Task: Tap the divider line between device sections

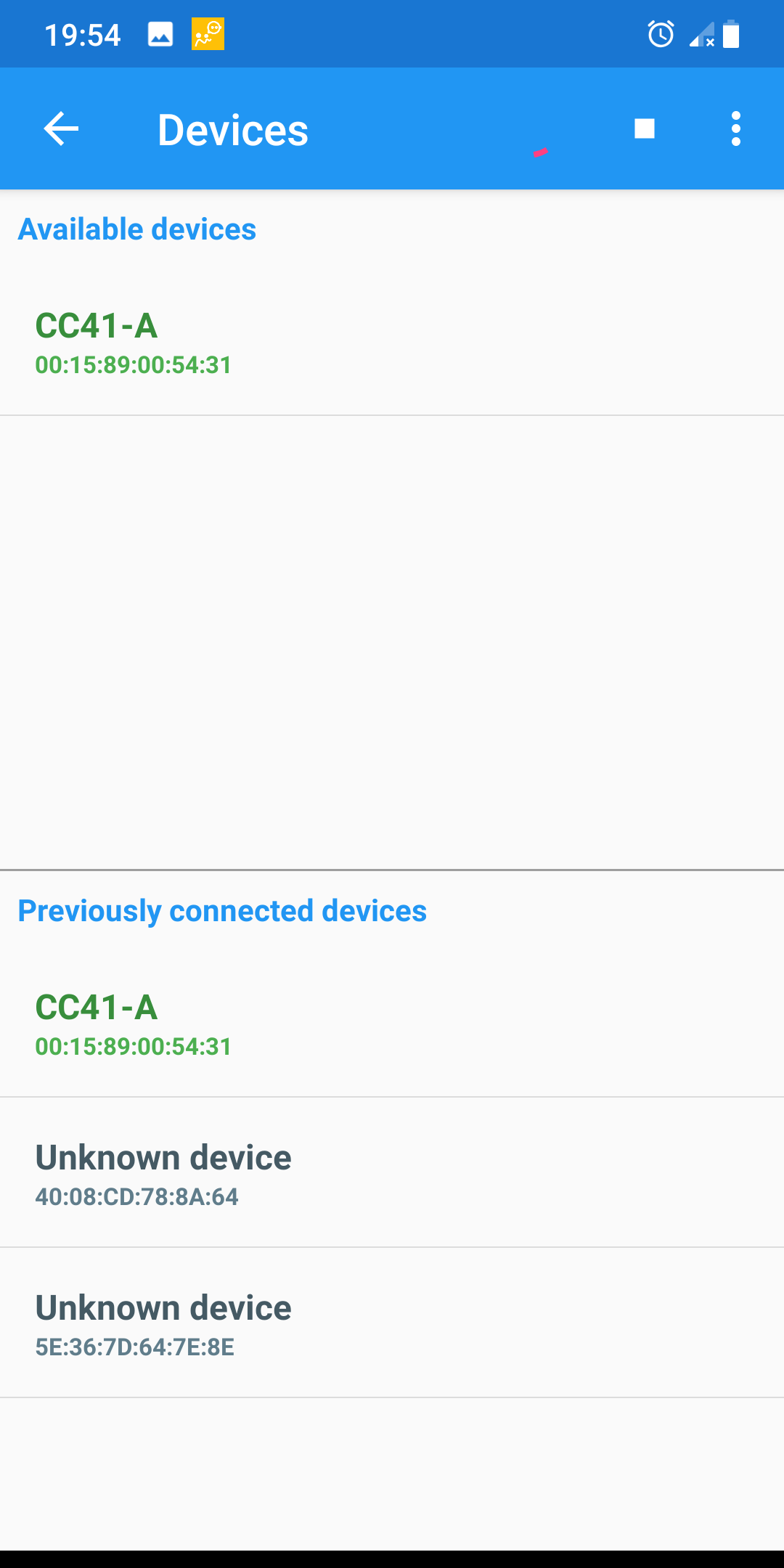Action: [392, 869]
